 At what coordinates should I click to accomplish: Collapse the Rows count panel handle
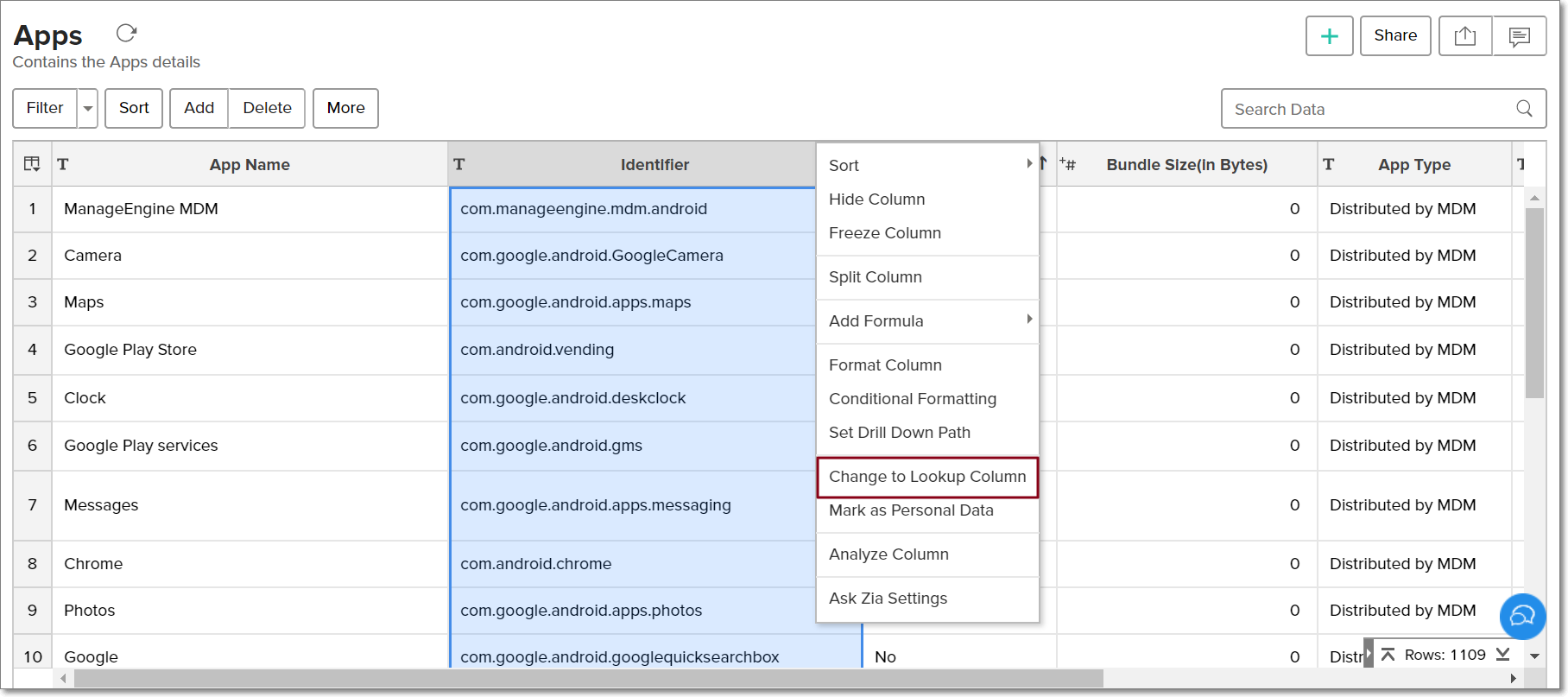point(1368,654)
